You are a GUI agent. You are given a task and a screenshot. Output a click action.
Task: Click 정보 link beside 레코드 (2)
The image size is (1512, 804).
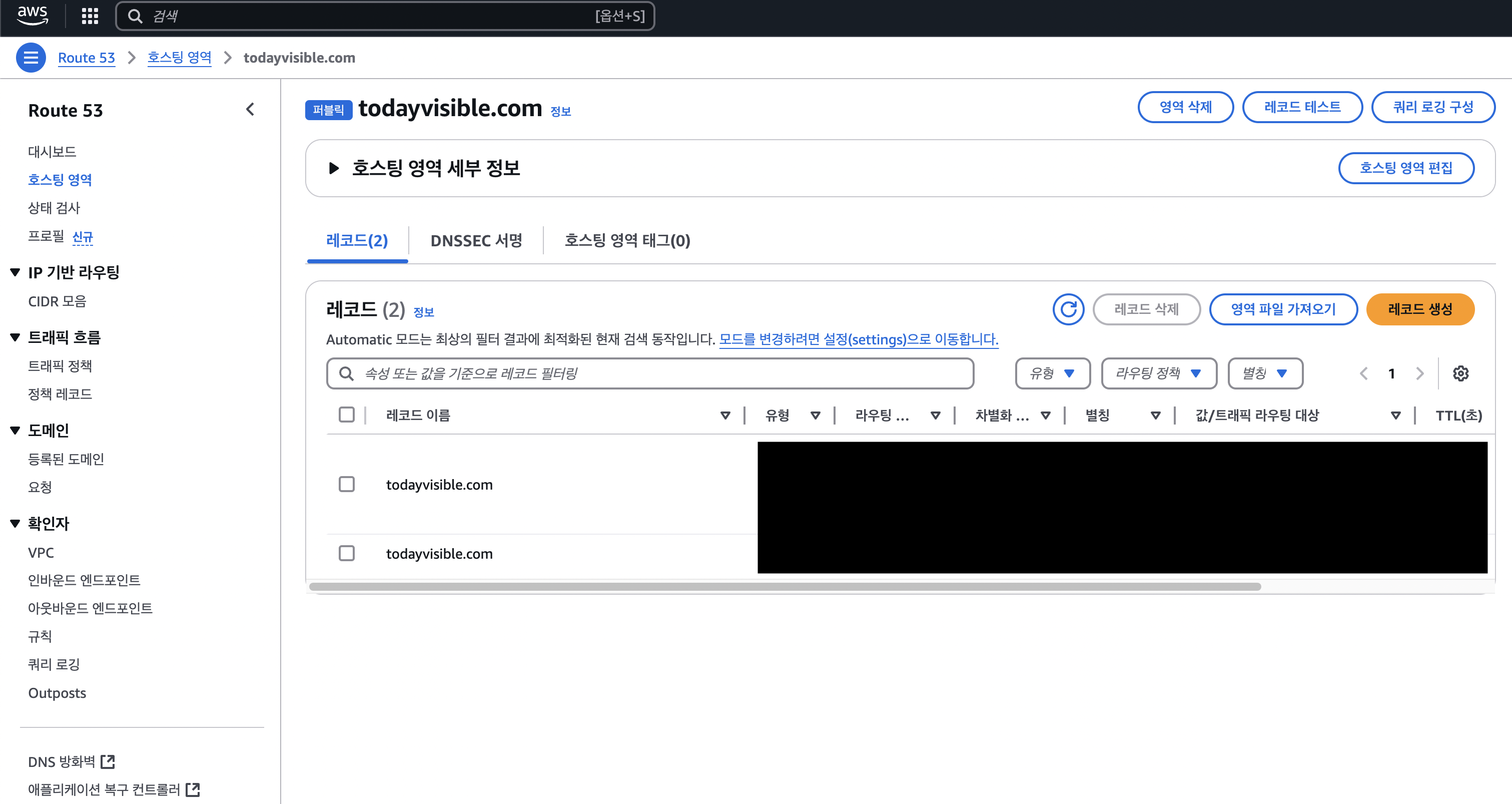[x=424, y=312]
